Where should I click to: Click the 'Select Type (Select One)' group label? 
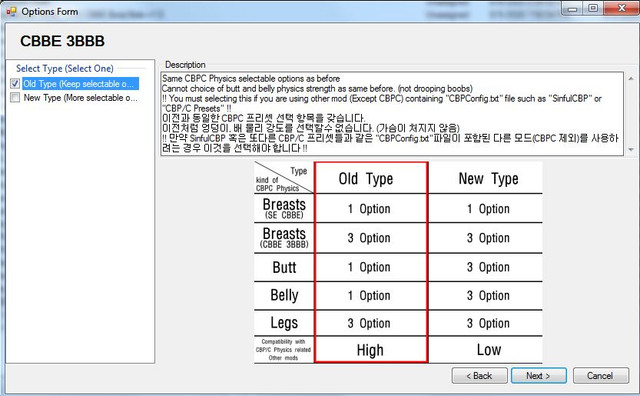[65, 68]
